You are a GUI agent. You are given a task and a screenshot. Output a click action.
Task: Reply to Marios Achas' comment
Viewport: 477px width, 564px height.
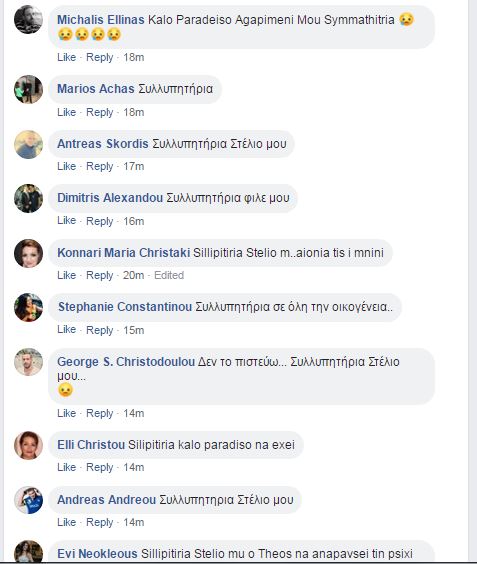pos(100,112)
